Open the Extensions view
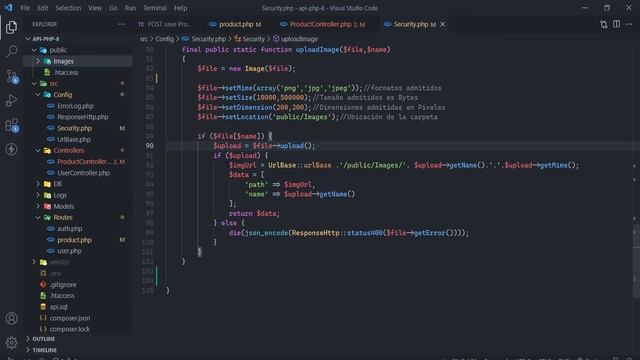Image resolution: width=640 pixels, height=360 pixels. point(11,125)
